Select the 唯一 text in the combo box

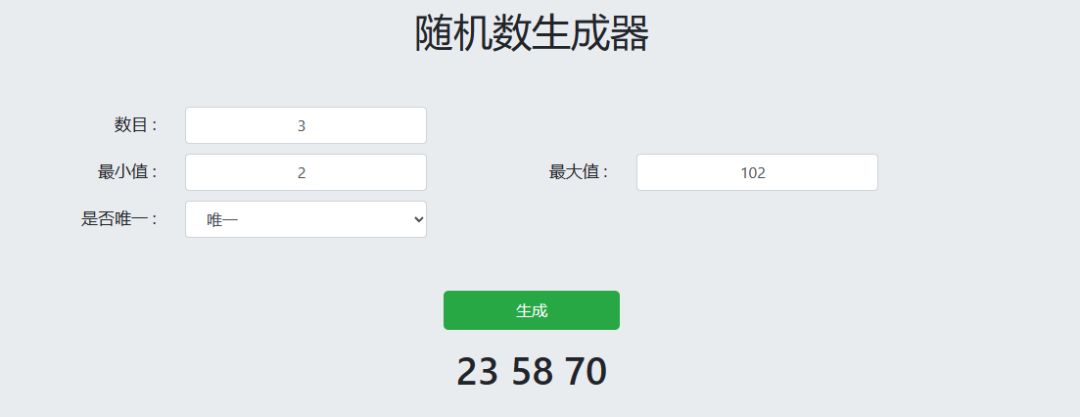(222, 220)
